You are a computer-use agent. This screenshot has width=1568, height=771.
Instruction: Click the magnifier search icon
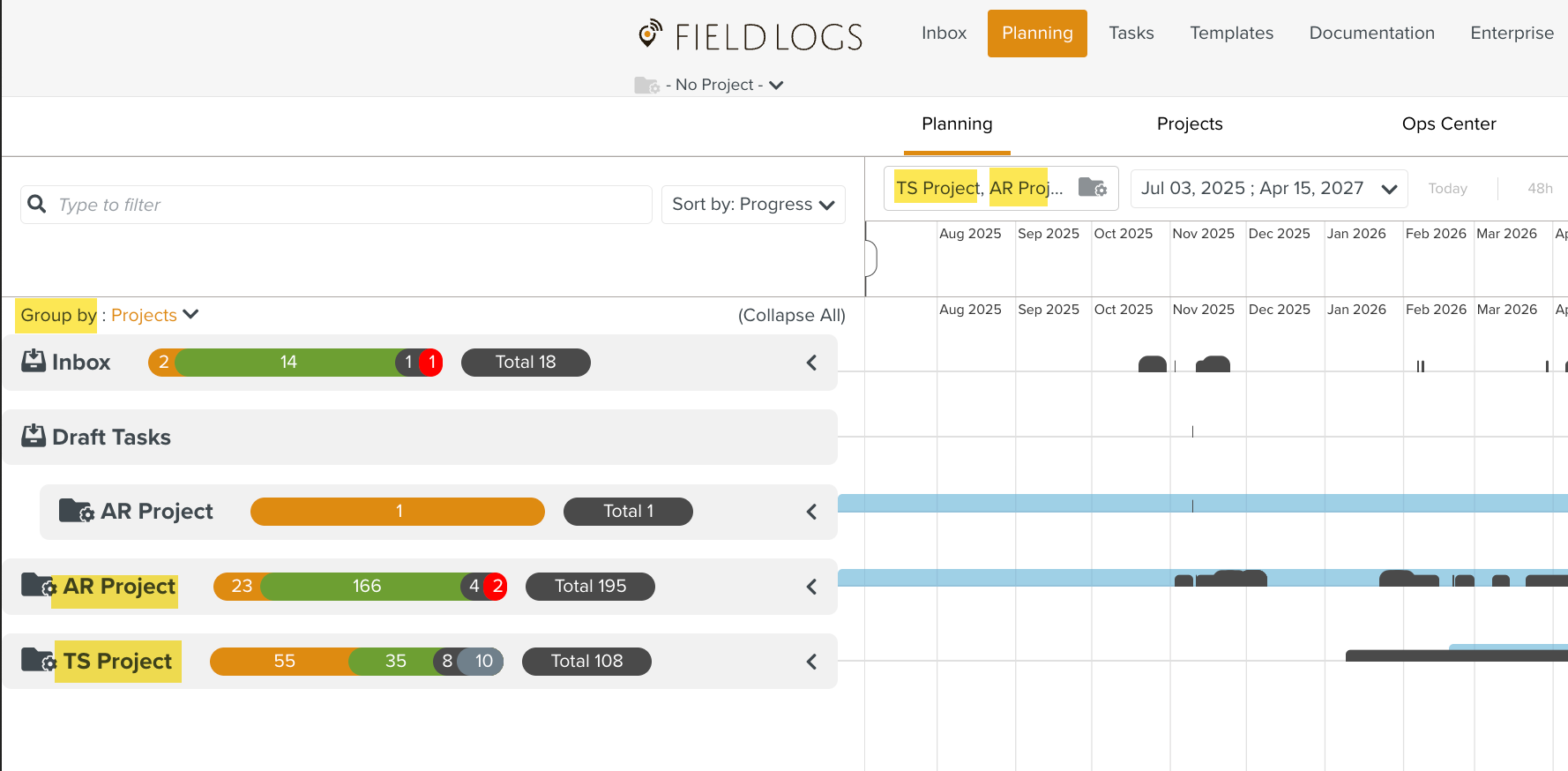tap(37, 205)
